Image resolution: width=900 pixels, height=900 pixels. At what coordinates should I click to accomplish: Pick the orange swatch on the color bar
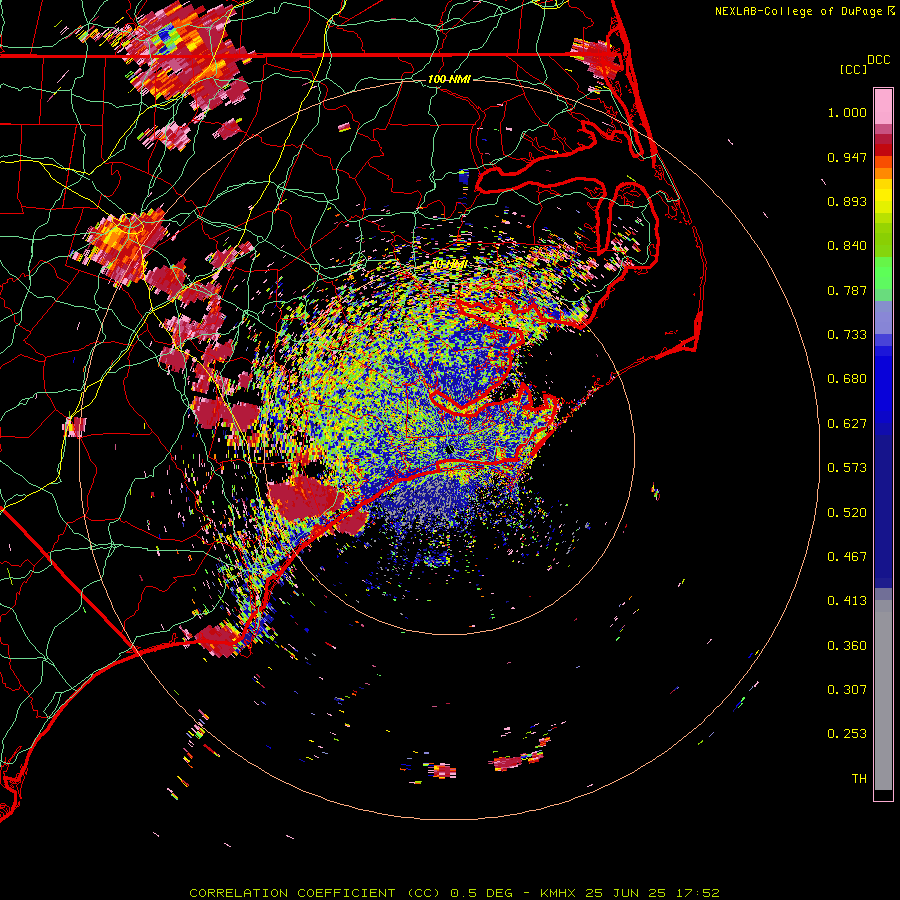pos(883,173)
